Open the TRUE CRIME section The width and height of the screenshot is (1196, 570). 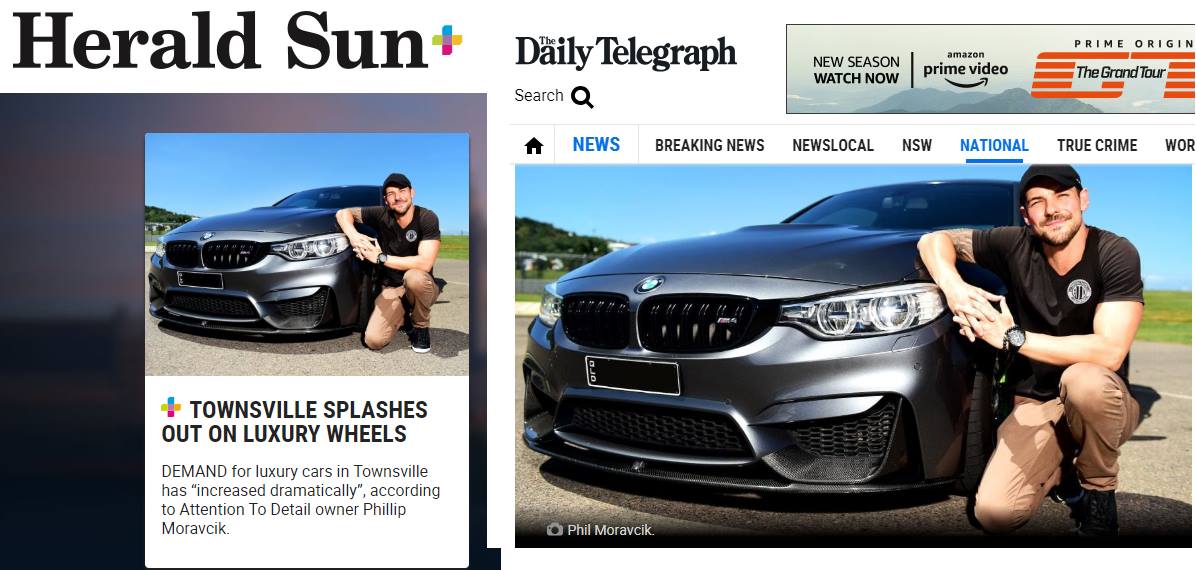click(x=1097, y=145)
